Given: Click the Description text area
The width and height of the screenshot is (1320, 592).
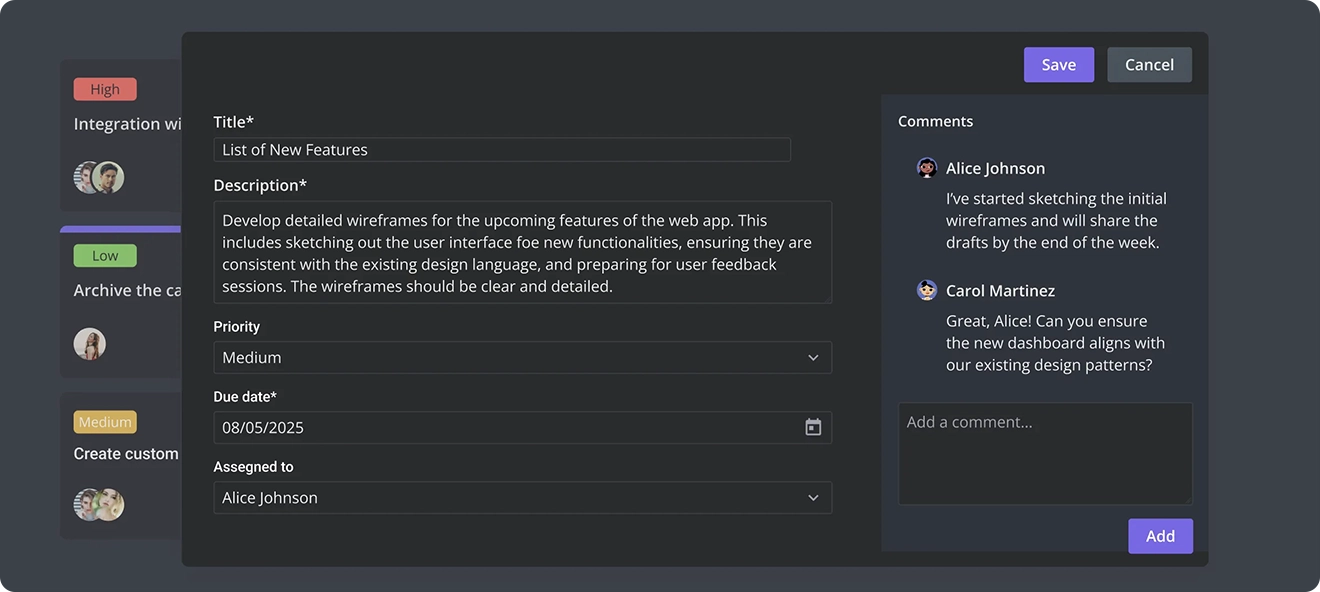Looking at the screenshot, I should (x=521, y=252).
